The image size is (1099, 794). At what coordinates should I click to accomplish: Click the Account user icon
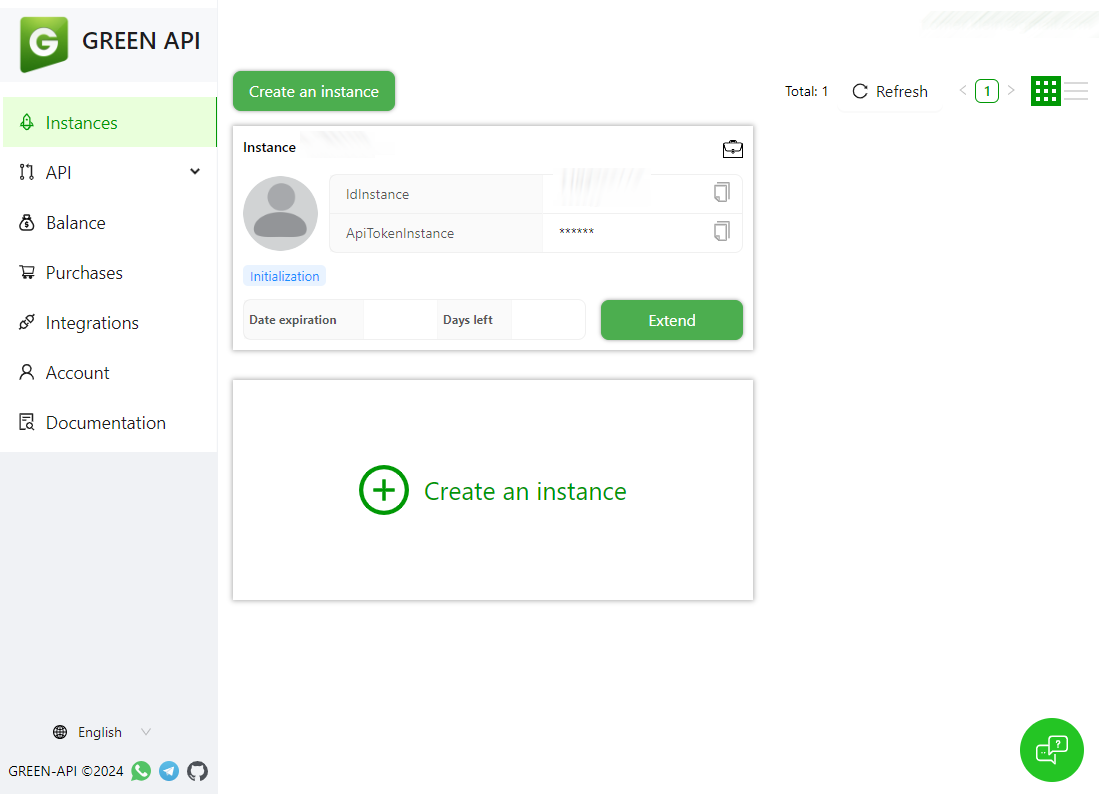point(27,372)
